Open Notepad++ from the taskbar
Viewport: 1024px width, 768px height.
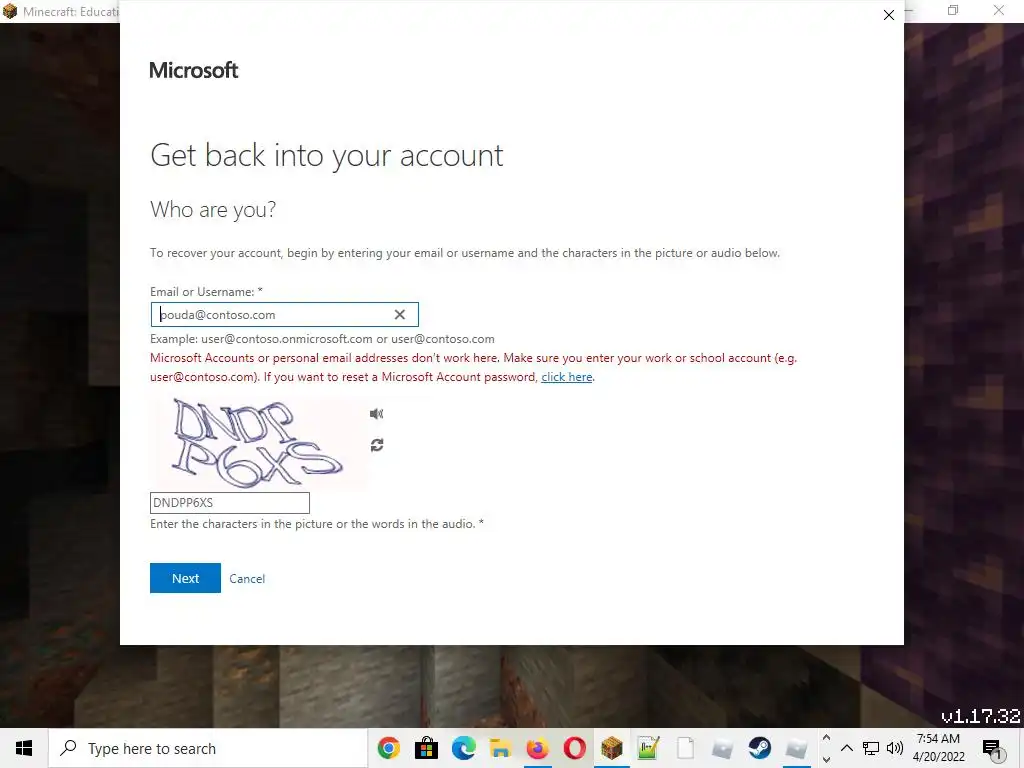click(648, 748)
